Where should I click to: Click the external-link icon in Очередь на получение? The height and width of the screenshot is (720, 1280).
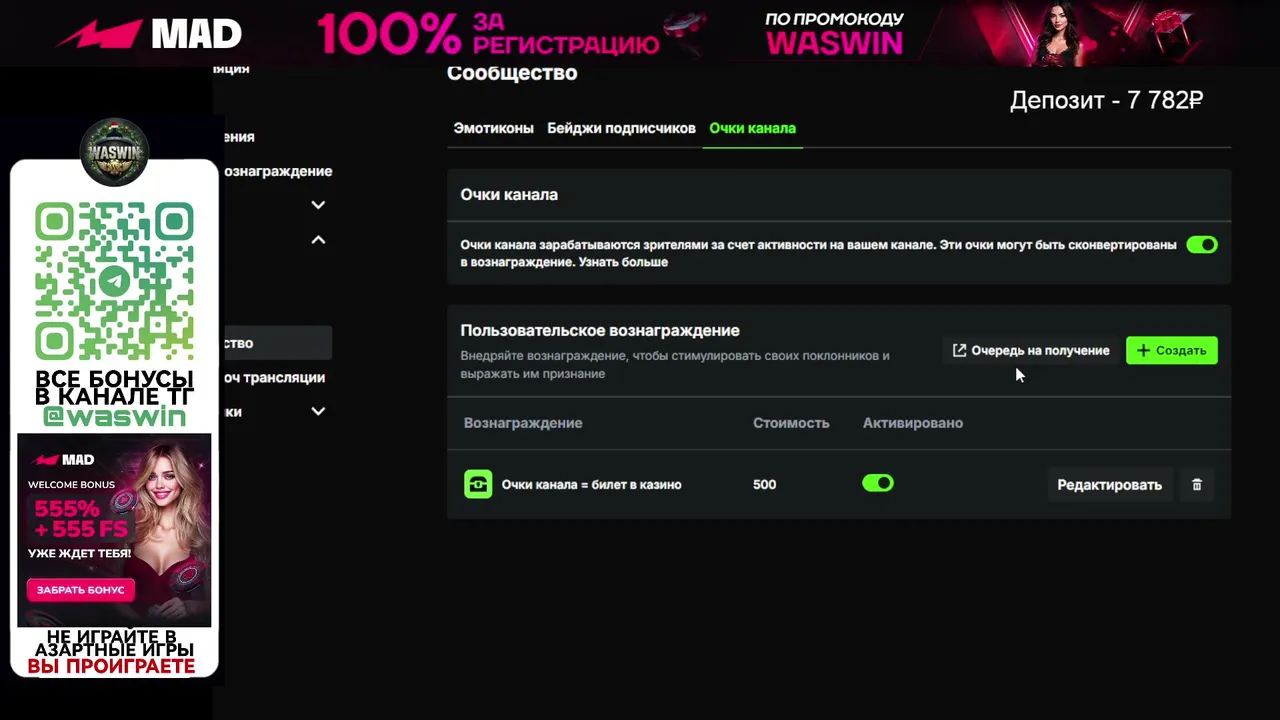pyautogui.click(x=960, y=350)
